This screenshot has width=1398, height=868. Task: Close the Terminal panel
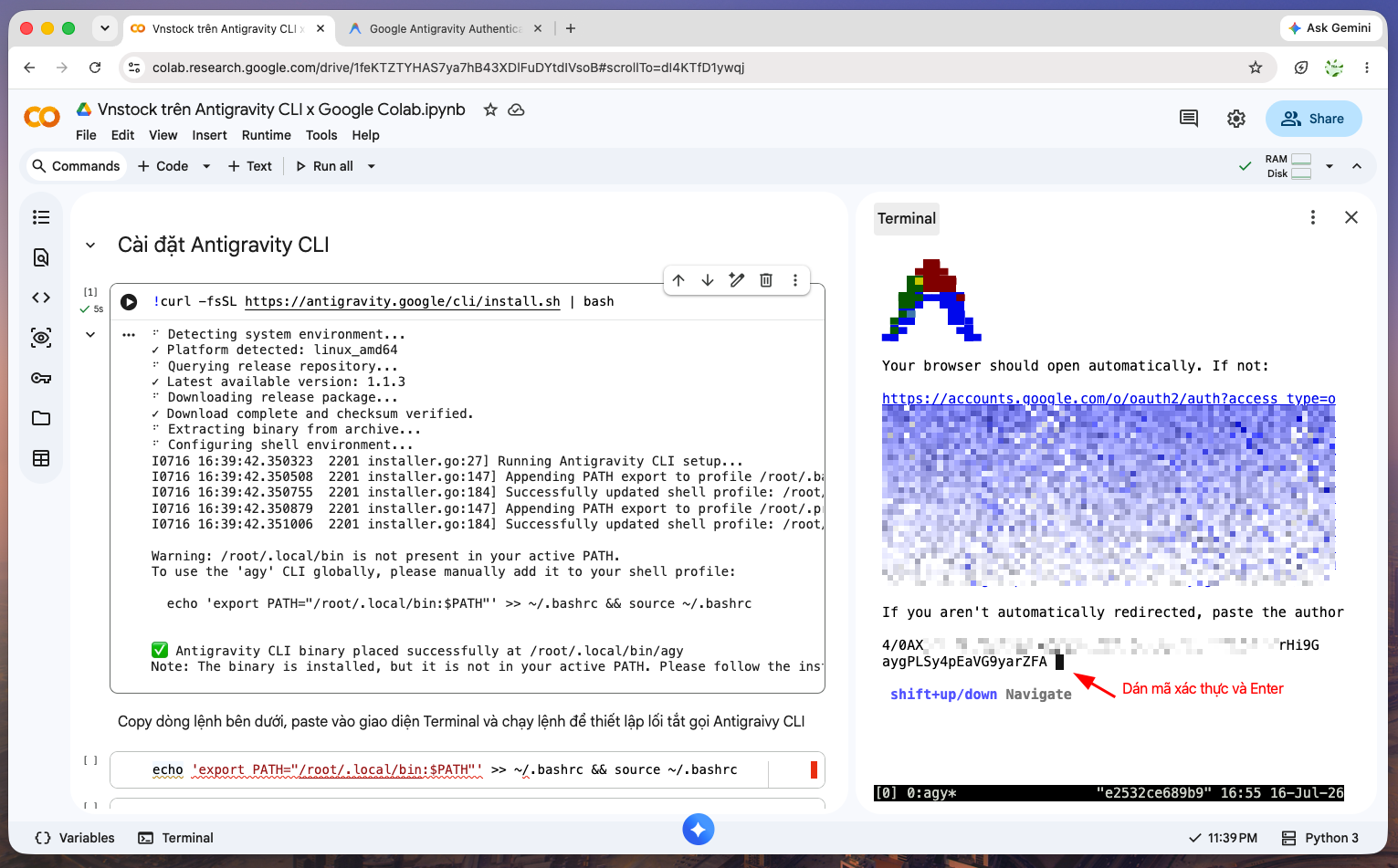[1351, 217]
